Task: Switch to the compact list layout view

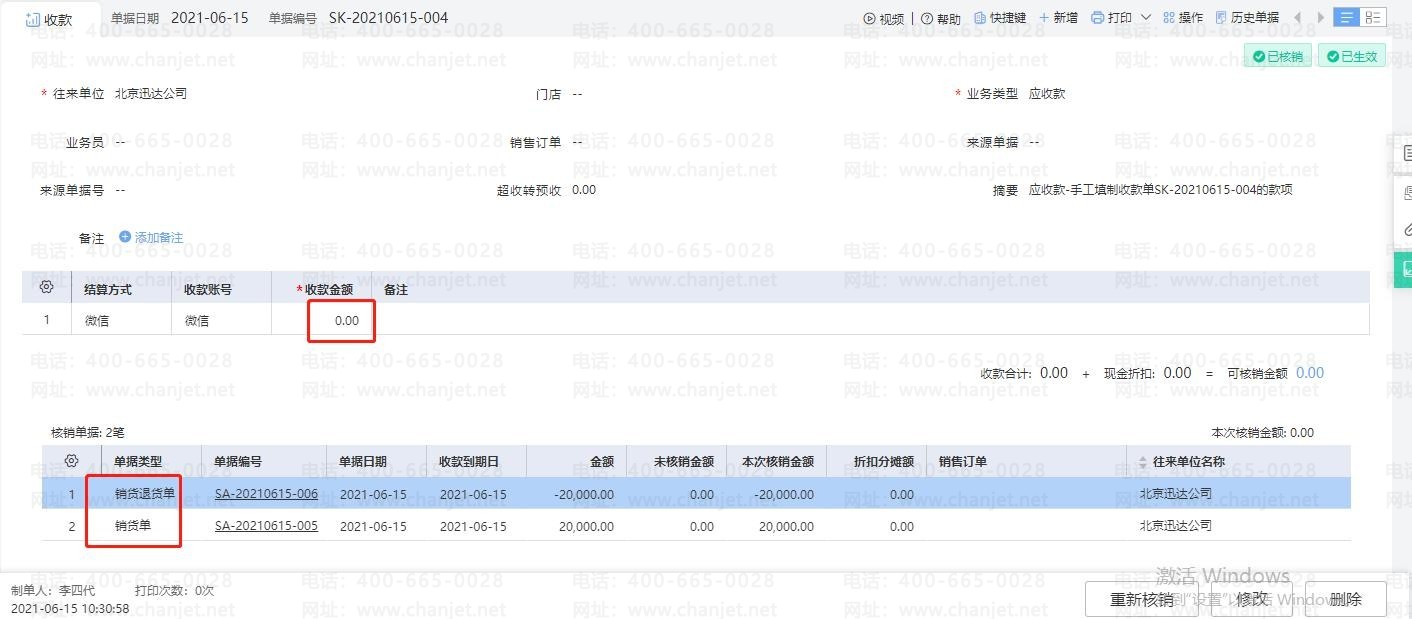Action: (x=1347, y=18)
